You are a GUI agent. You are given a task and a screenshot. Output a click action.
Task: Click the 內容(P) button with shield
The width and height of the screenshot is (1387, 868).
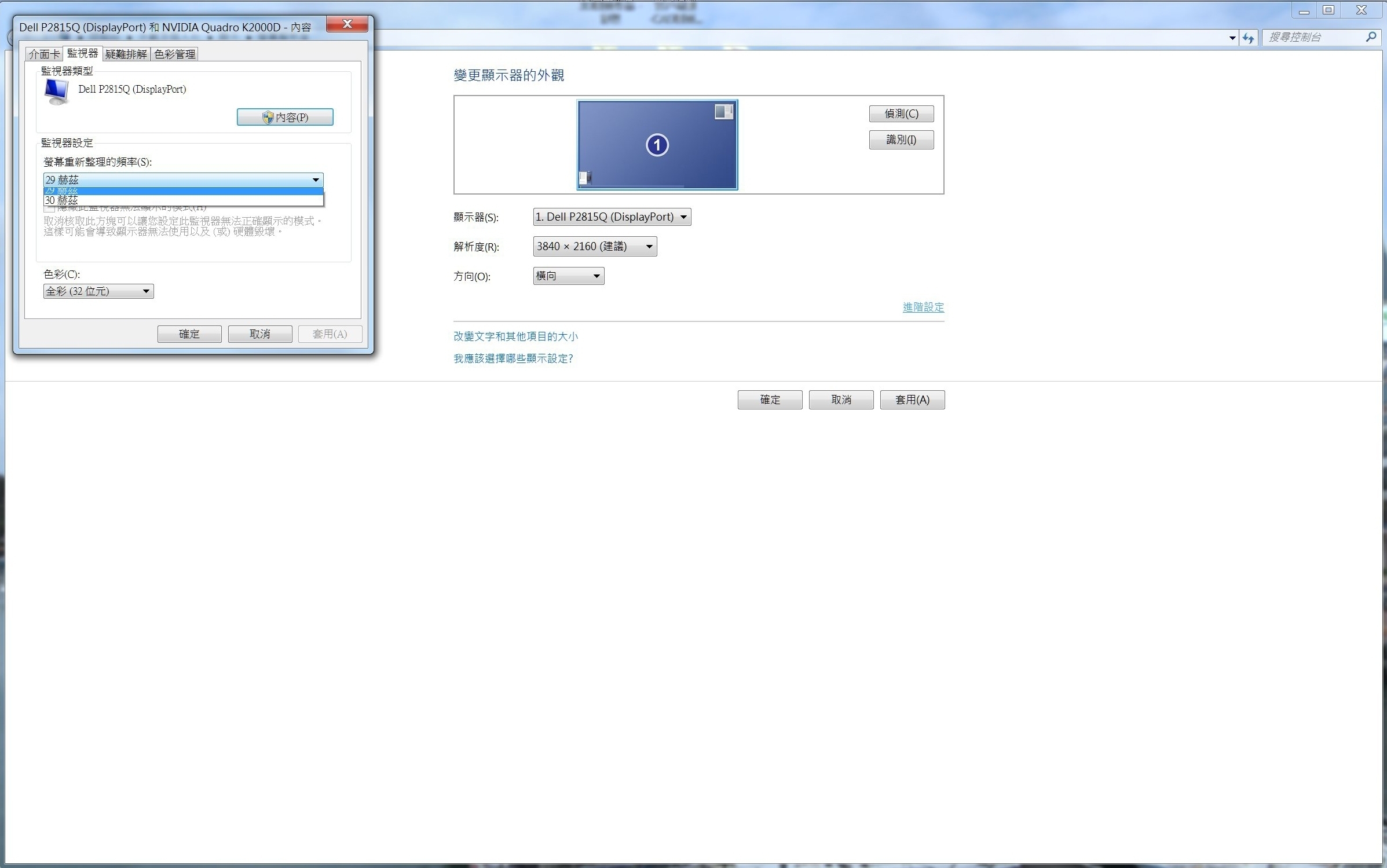tap(285, 118)
